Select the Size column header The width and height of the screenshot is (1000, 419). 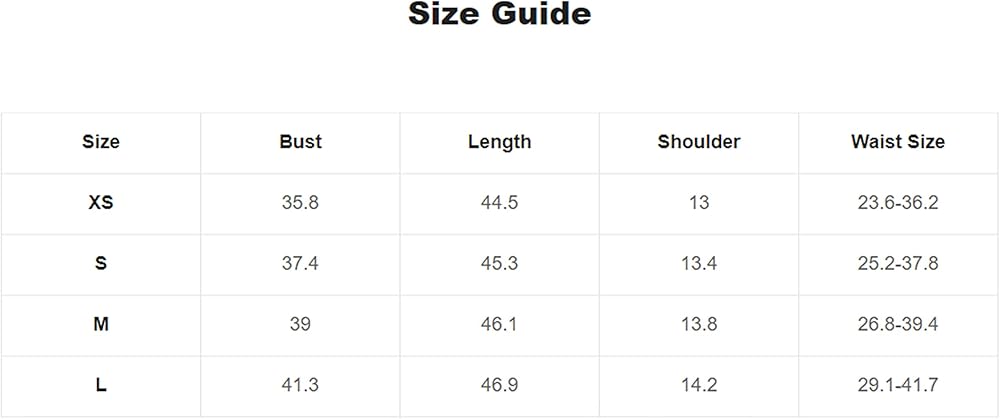[101, 142]
